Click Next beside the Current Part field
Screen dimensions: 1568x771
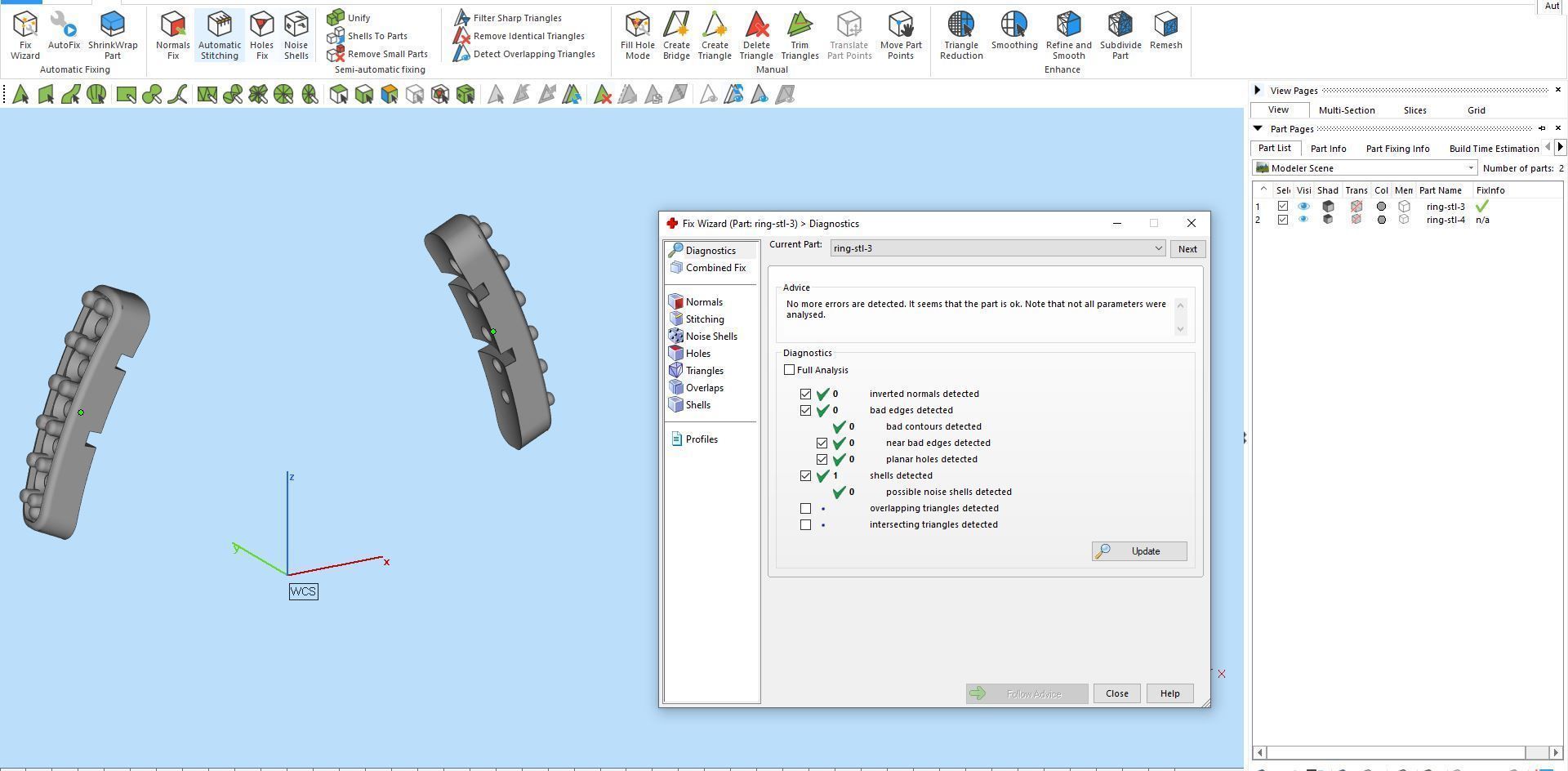(1187, 249)
